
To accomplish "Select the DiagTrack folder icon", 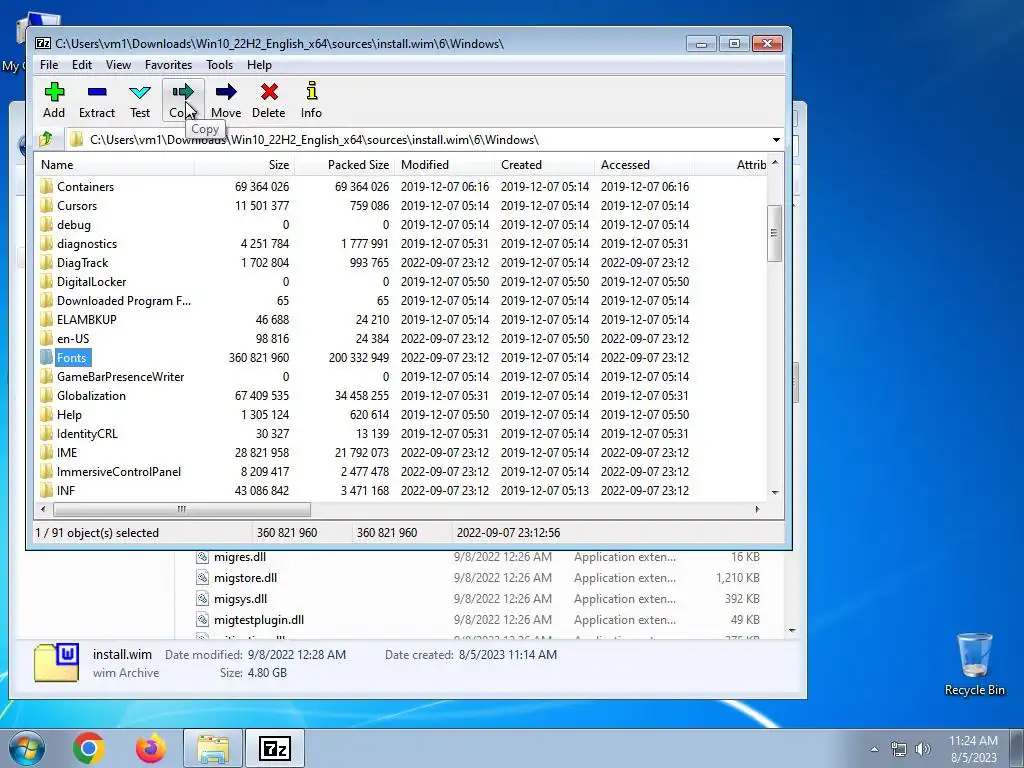I will tap(46, 262).
